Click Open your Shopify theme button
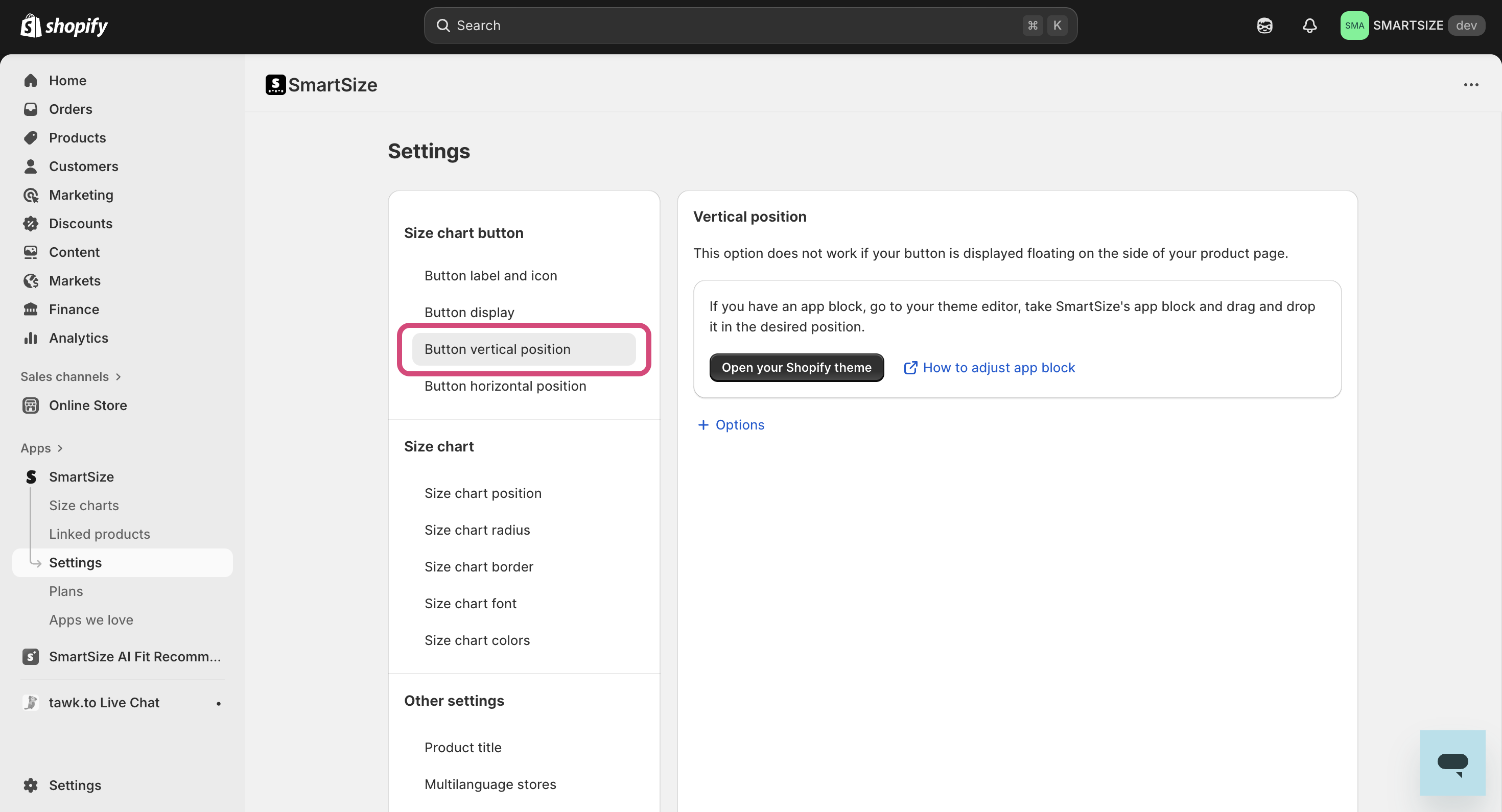Viewport: 1502px width, 812px height. tap(796, 368)
